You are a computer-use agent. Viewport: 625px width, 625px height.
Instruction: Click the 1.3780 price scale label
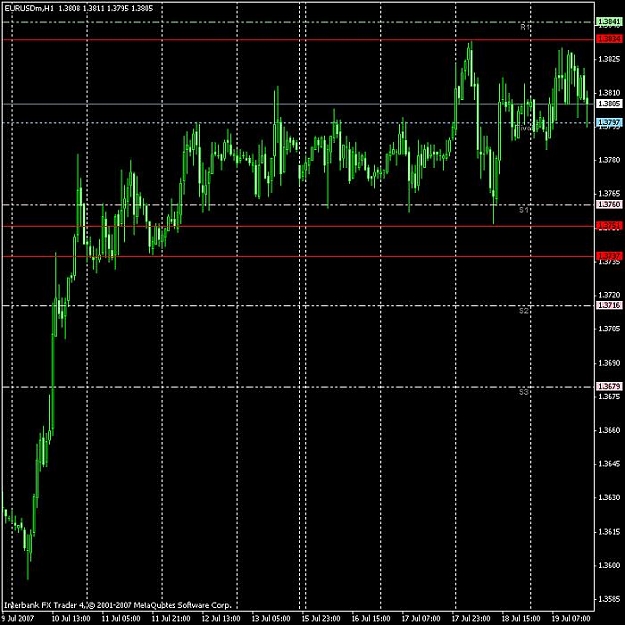(x=609, y=160)
